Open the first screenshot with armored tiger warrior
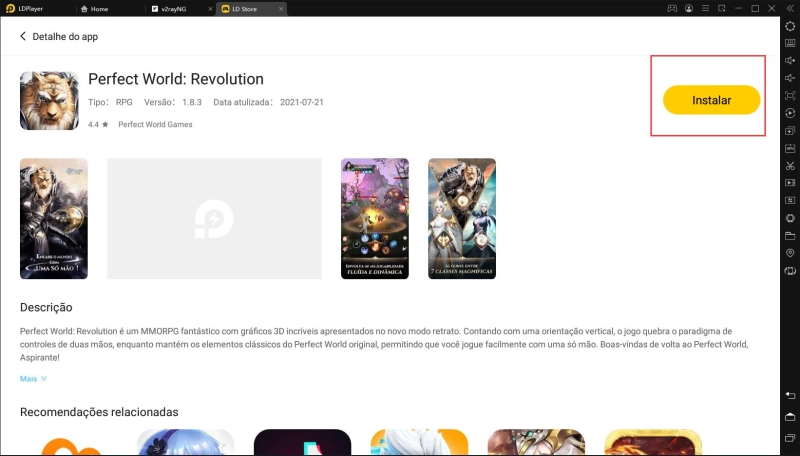This screenshot has height=456, width=800. click(54, 218)
